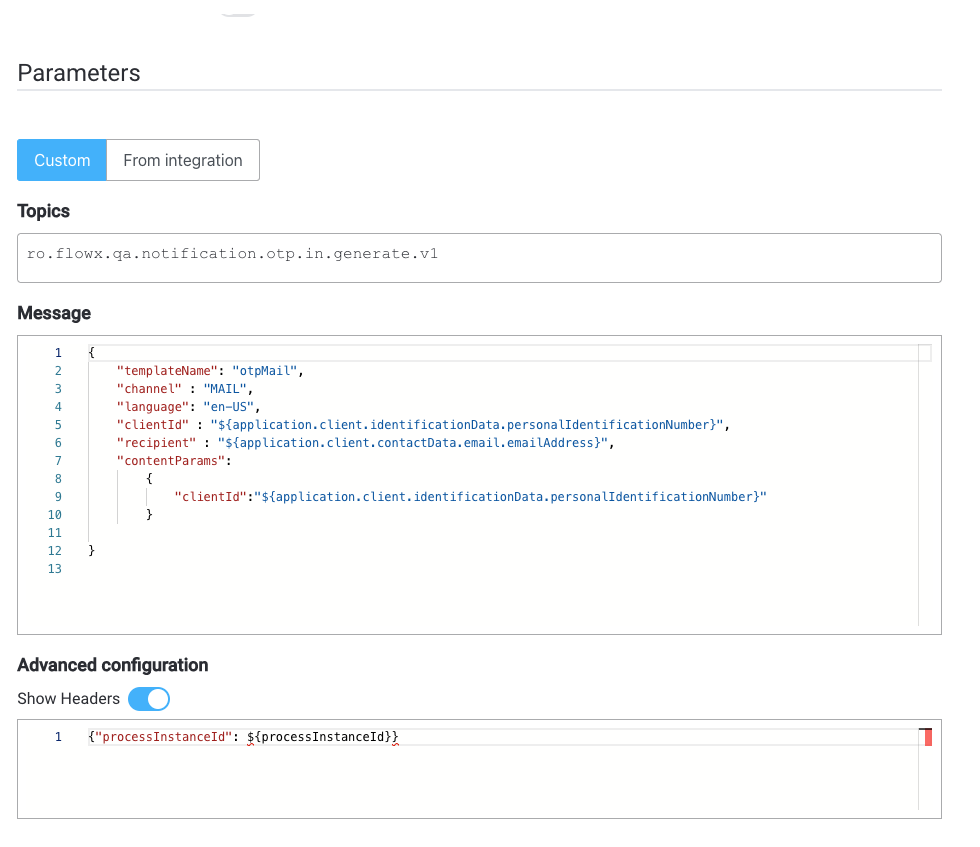Click the emailAddress expression on line 6
The width and height of the screenshot is (980, 847).
(x=412, y=443)
